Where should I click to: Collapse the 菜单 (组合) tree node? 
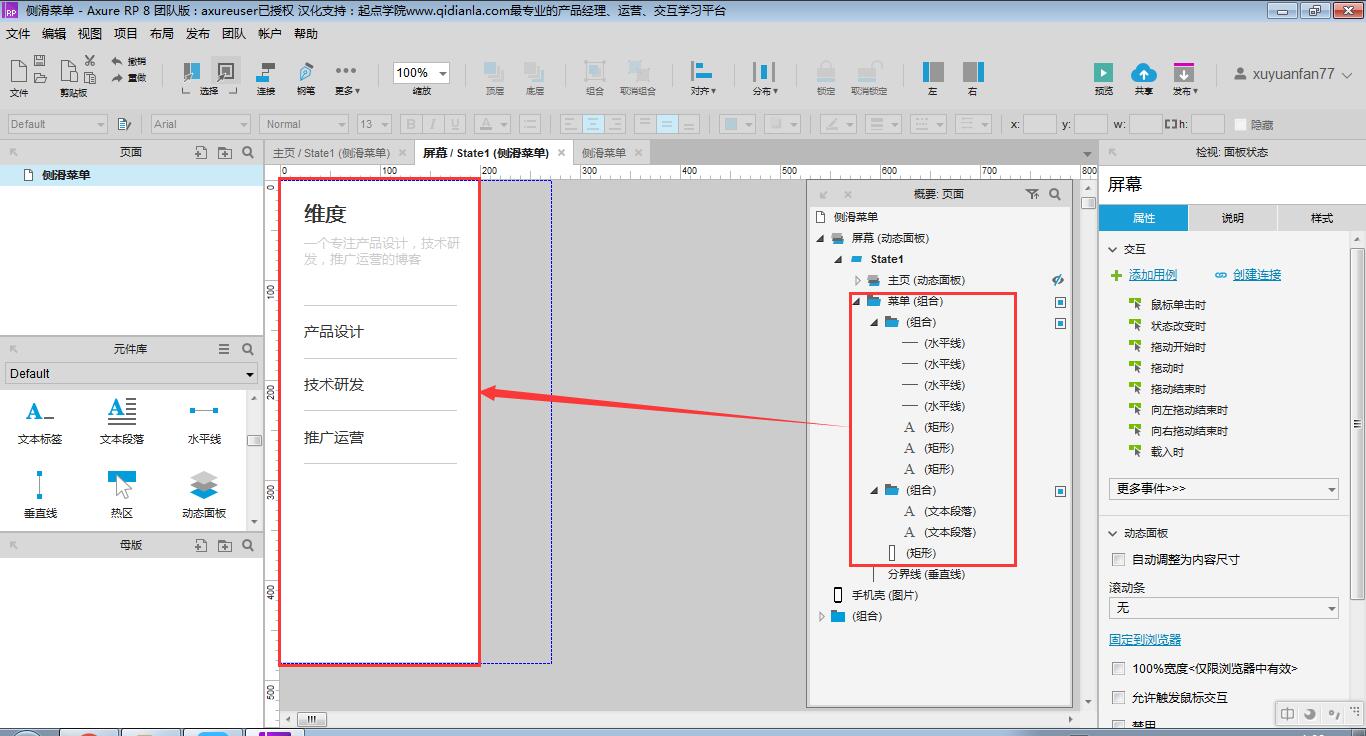[x=857, y=301]
